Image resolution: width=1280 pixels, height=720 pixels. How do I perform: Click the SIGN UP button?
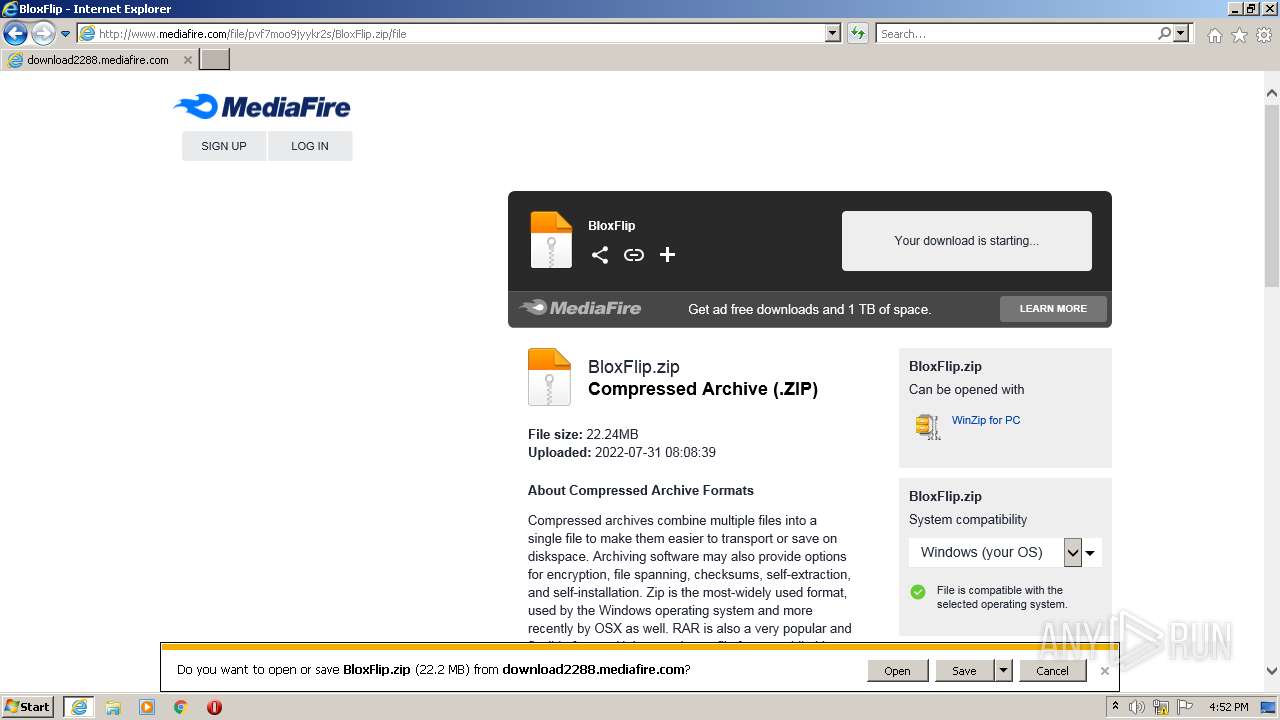[x=224, y=146]
